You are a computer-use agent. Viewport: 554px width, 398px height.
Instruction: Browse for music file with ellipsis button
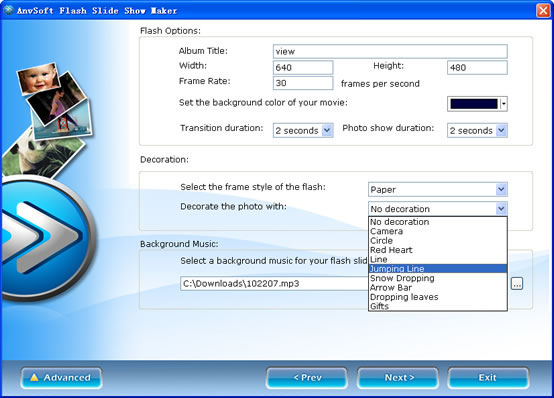pos(517,283)
